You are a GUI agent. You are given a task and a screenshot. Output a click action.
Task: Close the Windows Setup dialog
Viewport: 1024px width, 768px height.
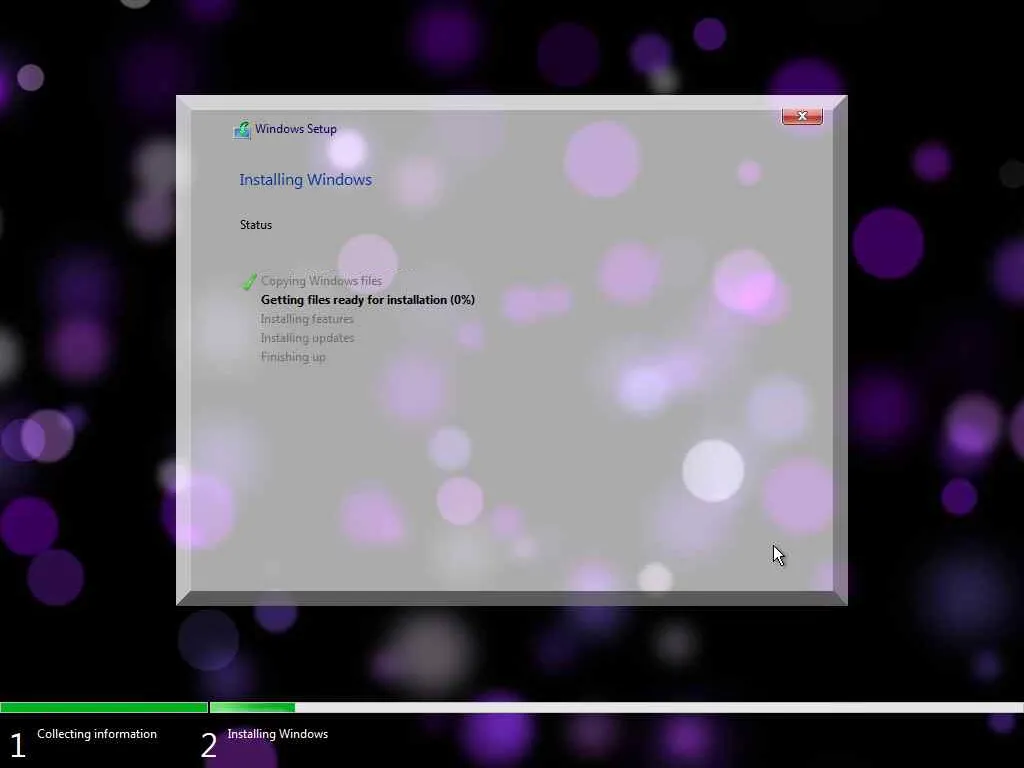(802, 116)
